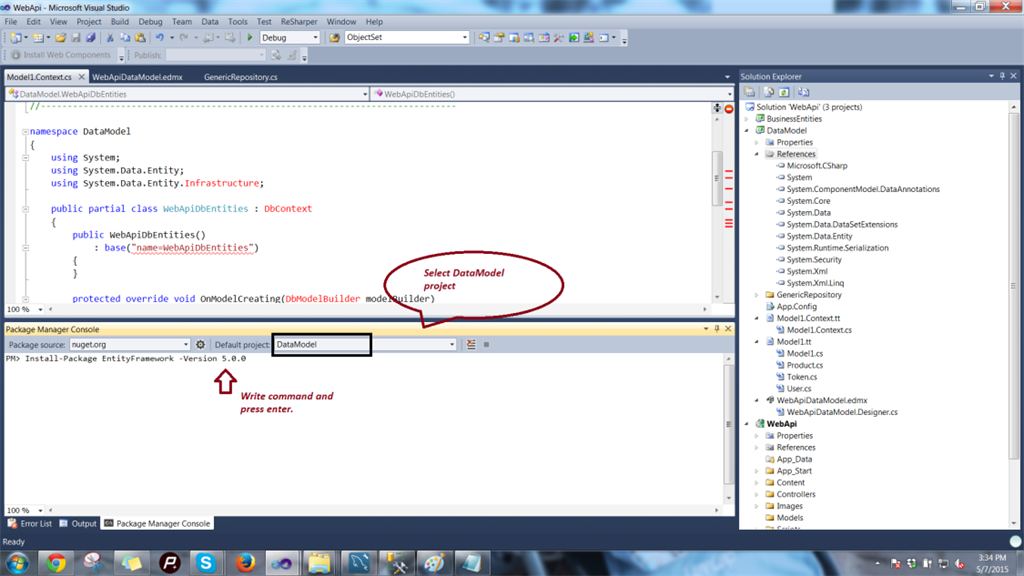The width and height of the screenshot is (1024, 576).
Task: Expand the GenericRepository folder
Action: (757, 295)
